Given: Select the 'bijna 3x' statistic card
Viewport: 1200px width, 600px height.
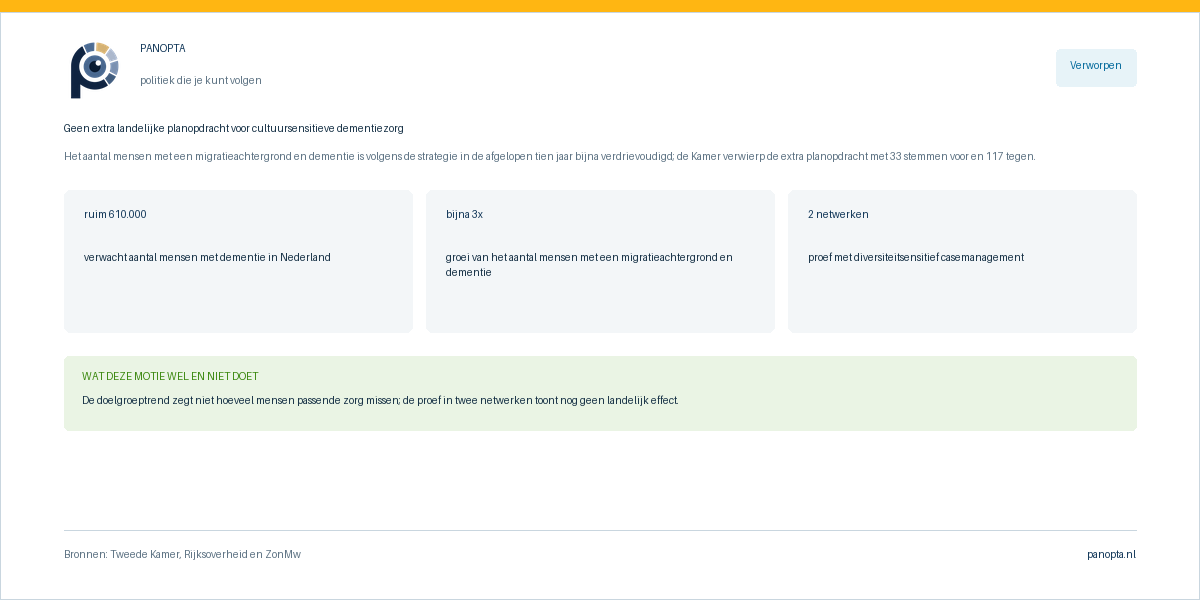Looking at the screenshot, I should click(600, 261).
